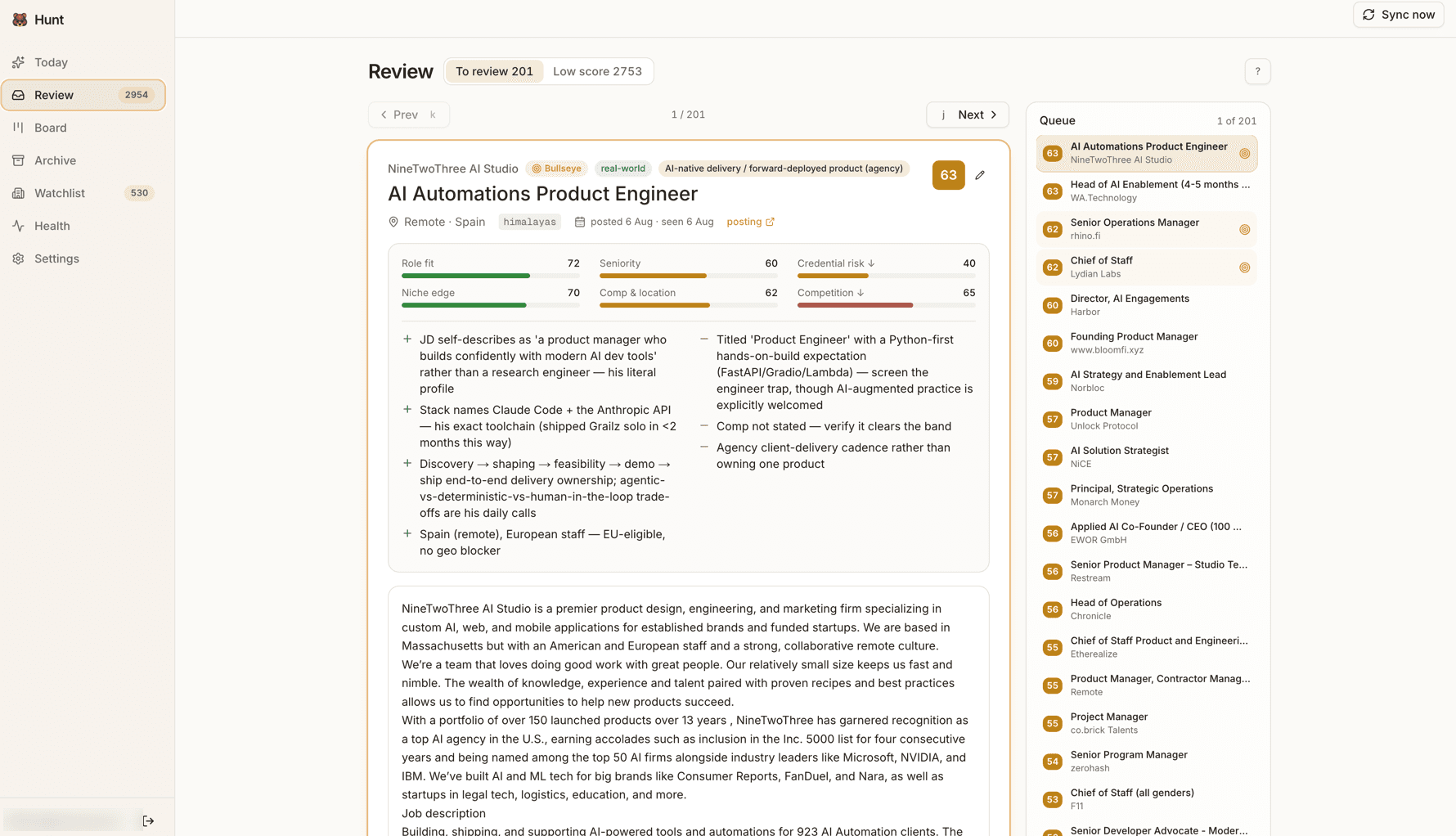The width and height of the screenshot is (1456, 836).
Task: Select Head of Operations Chronicle in queue
Action: [x=1147, y=609]
